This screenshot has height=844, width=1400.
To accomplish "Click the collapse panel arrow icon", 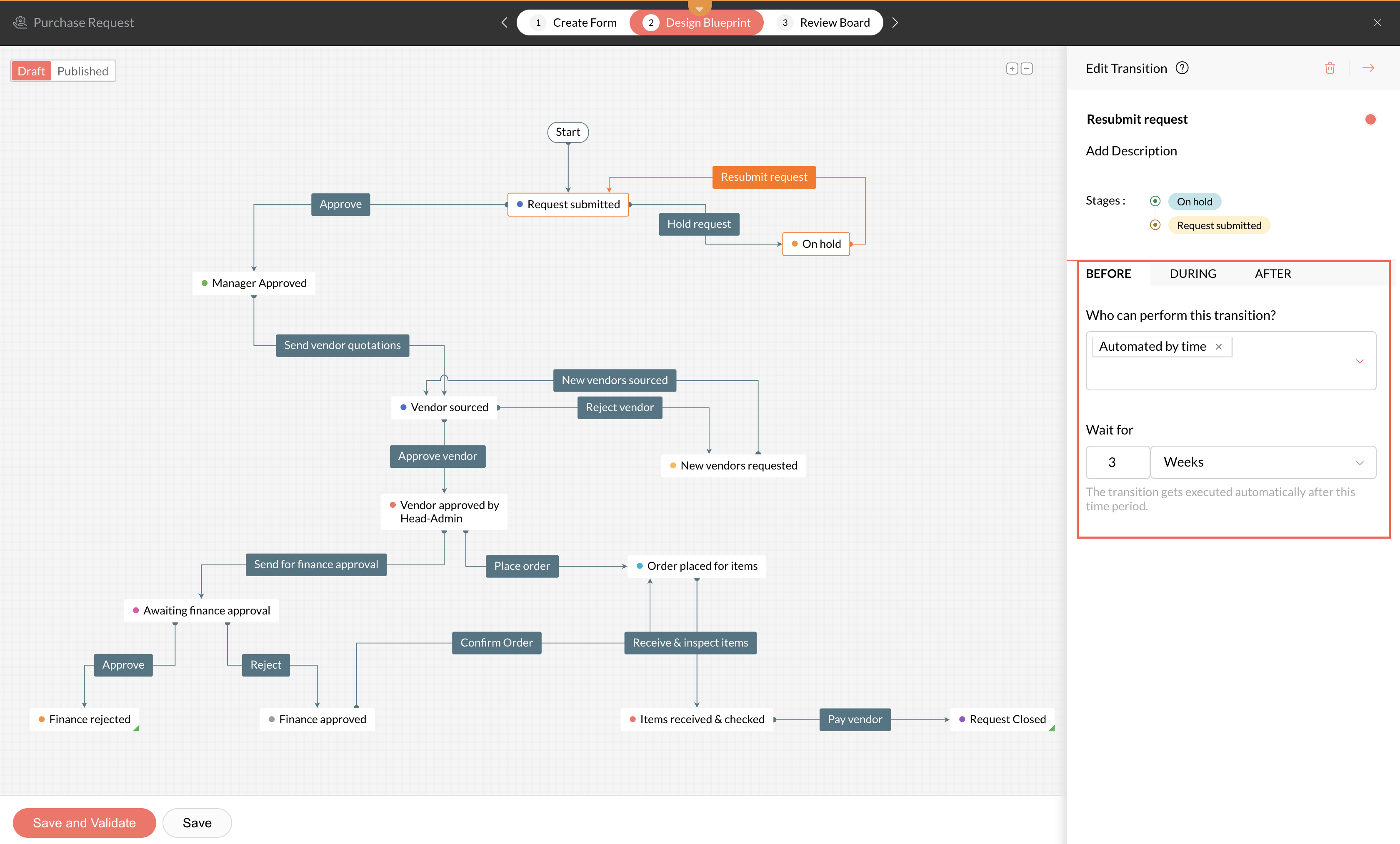I will point(1368,68).
